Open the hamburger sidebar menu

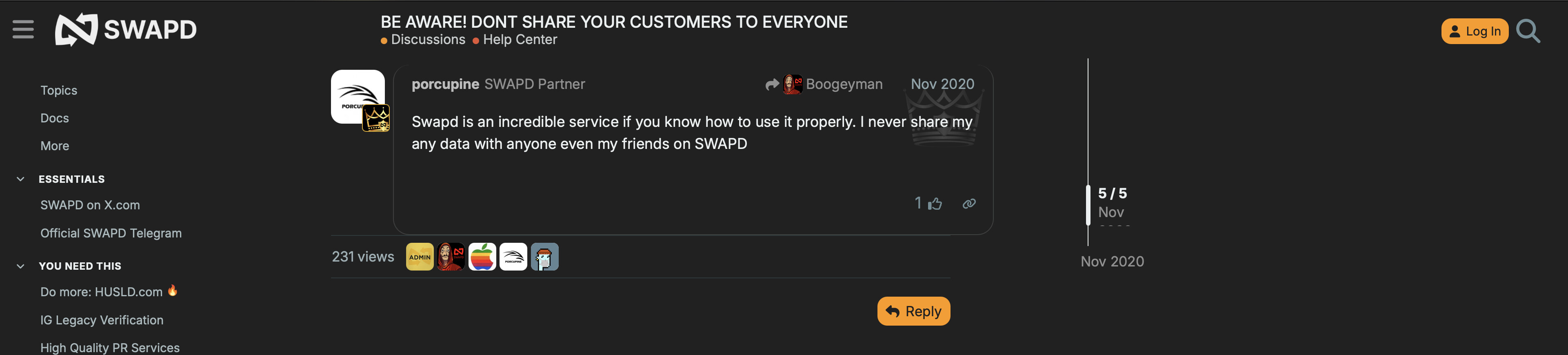point(23,29)
